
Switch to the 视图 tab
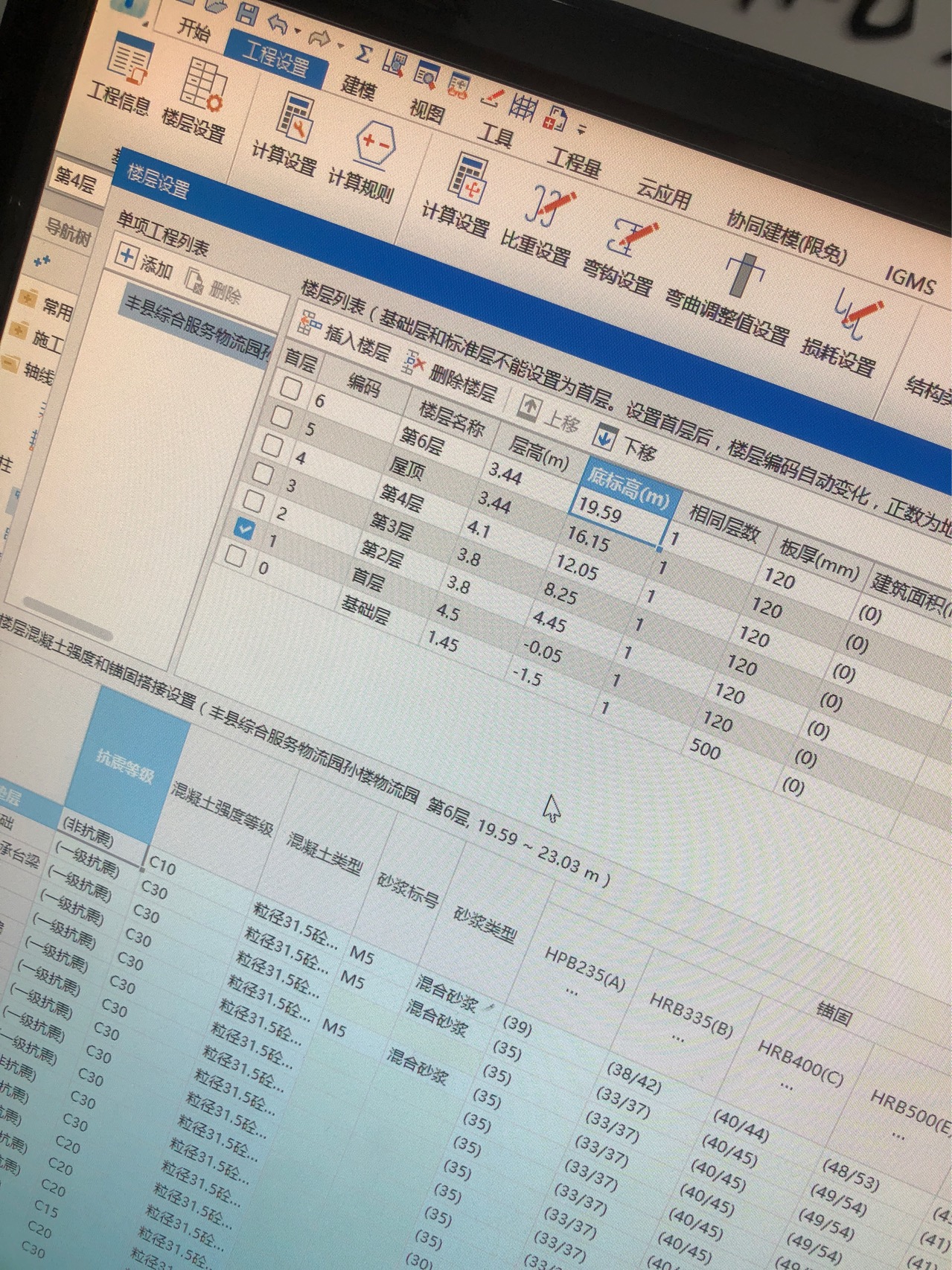tap(427, 112)
